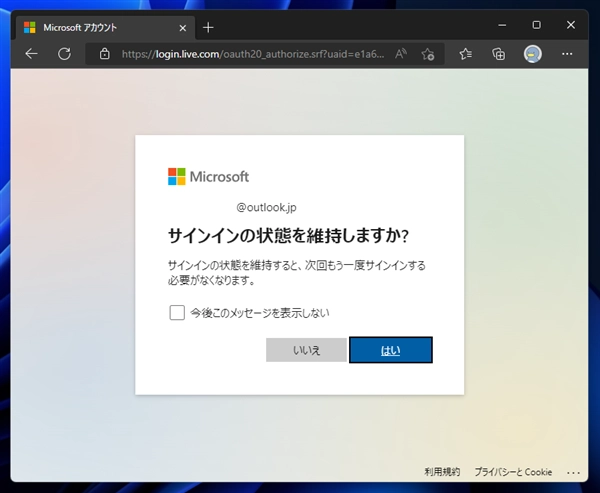Check 今後このメッセージを表示しない checkbox
This screenshot has width=600, height=493.
pos(177,313)
